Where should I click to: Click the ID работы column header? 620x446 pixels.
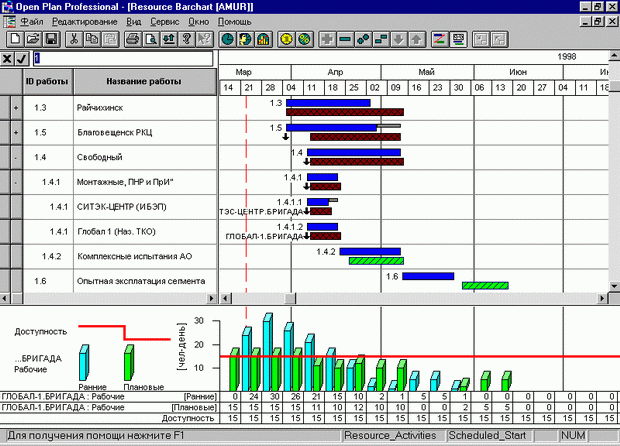point(46,80)
